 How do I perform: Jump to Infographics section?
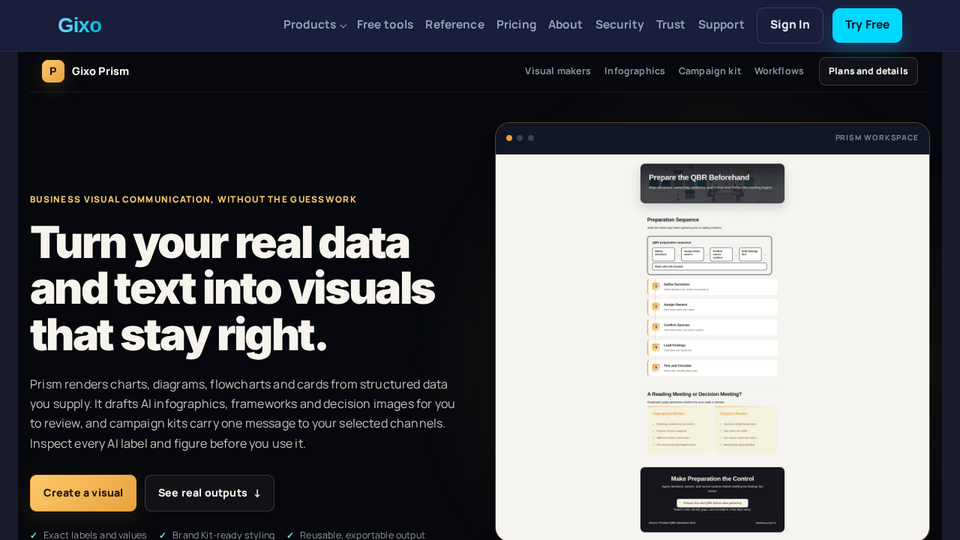tap(634, 71)
